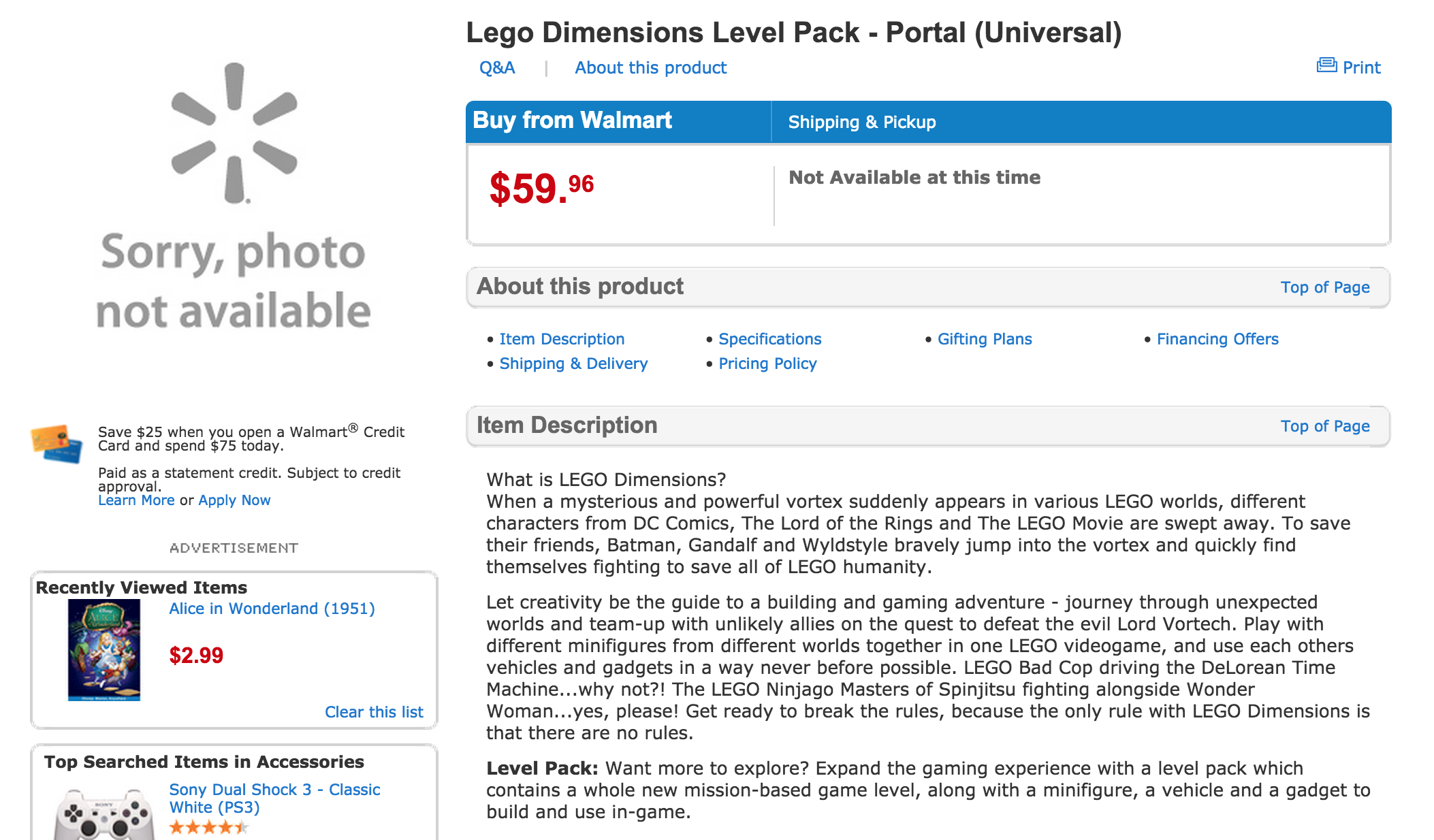View Financing Offers link
Image resolution: width=1434 pixels, height=840 pixels.
tap(1217, 339)
